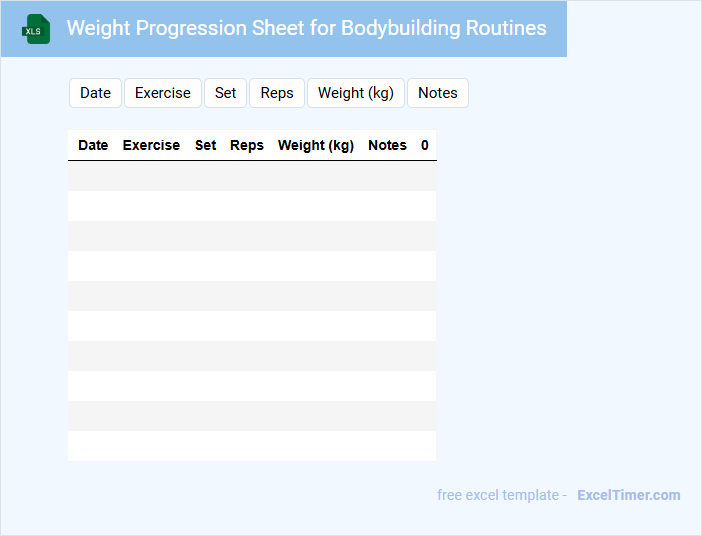Select the second empty table row
Screen dimensions: 702x536
pos(252,206)
